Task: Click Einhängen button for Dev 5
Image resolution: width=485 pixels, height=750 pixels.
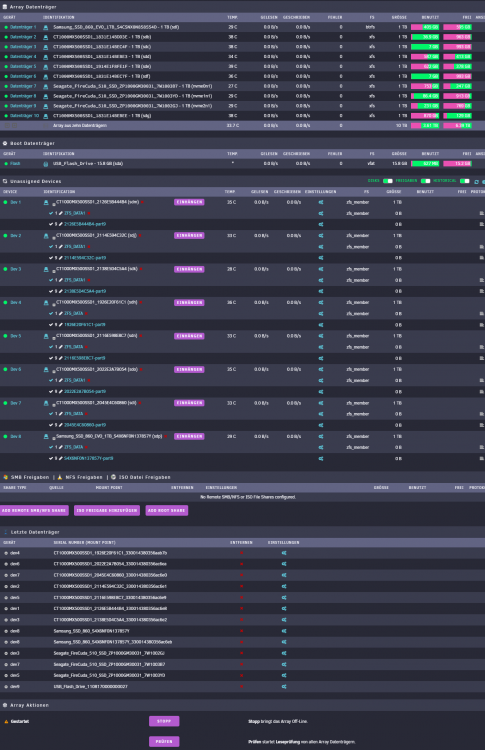Action: pyautogui.click(x=189, y=336)
